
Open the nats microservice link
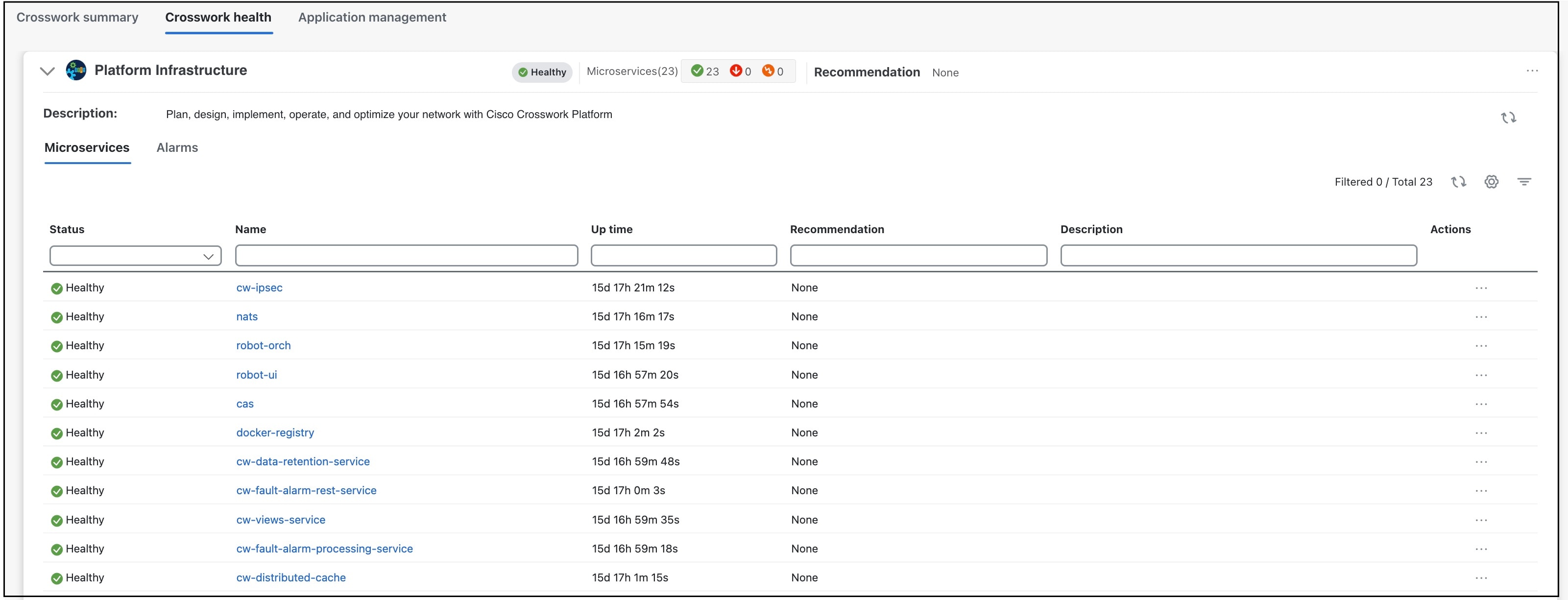(247, 316)
